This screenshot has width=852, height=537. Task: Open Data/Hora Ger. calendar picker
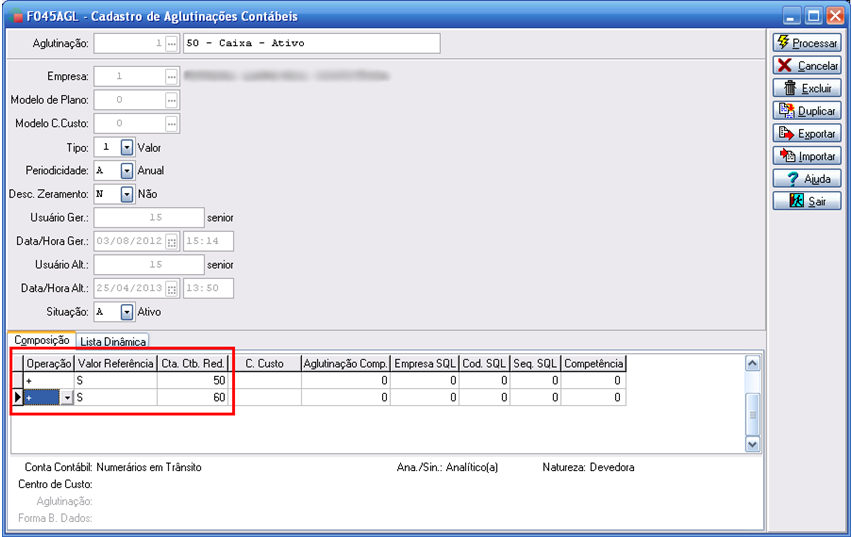click(x=171, y=241)
